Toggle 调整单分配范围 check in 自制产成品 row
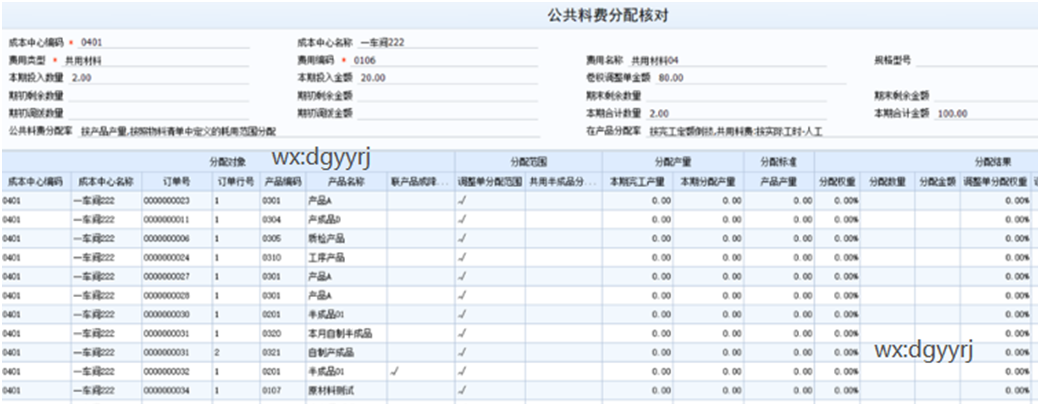Screen dimensions: 1040x406 [462, 352]
